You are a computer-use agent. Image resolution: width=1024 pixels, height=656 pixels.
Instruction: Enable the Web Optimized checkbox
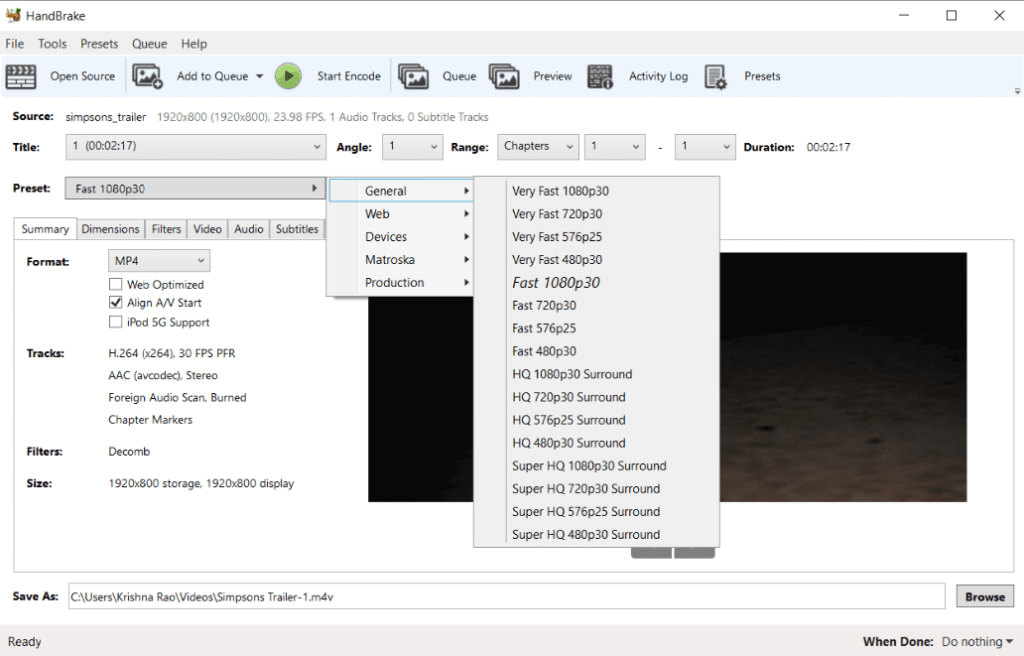(x=115, y=285)
